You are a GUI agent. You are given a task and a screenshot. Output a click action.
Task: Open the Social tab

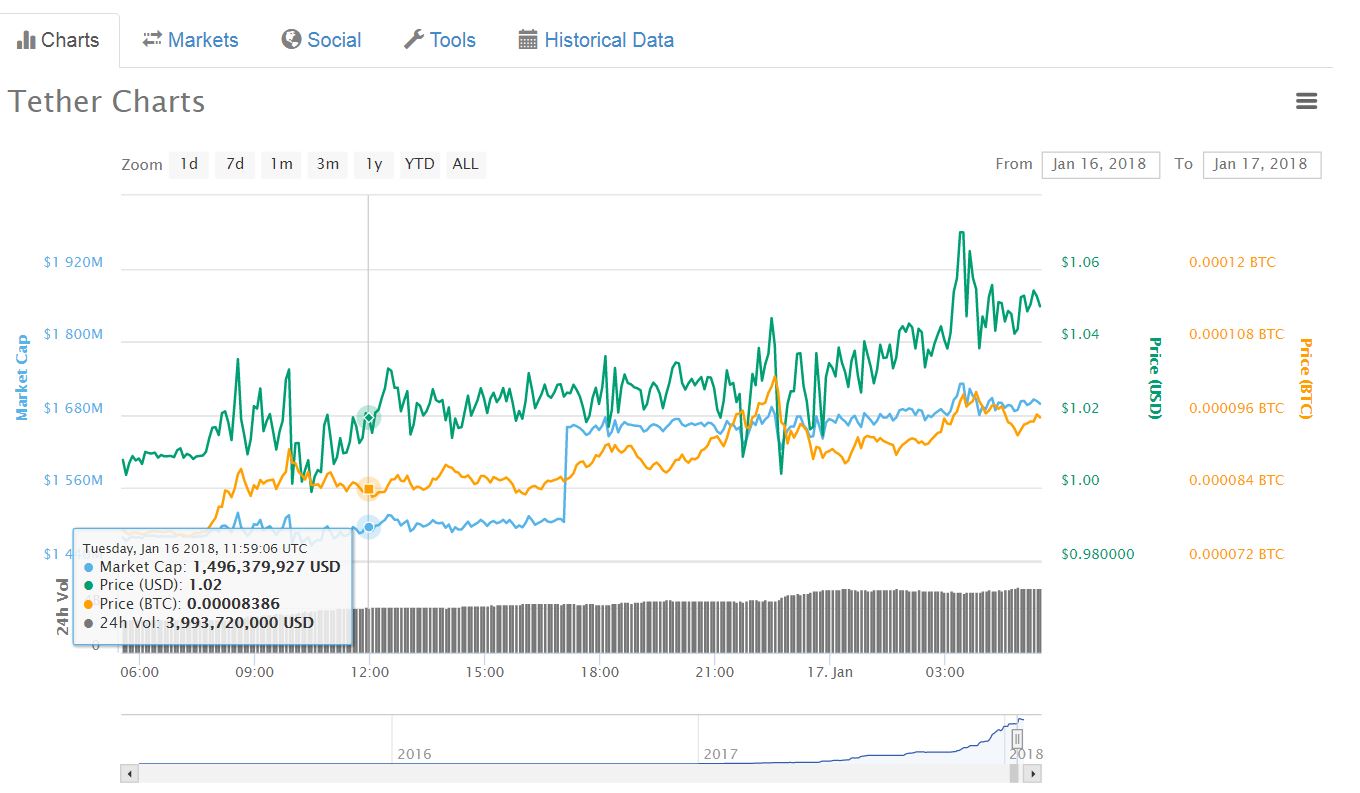(x=321, y=40)
